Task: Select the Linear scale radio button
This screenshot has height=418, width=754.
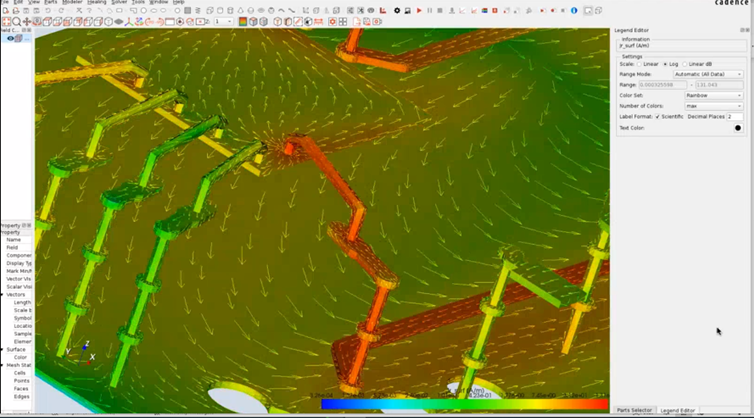Action: [641, 64]
